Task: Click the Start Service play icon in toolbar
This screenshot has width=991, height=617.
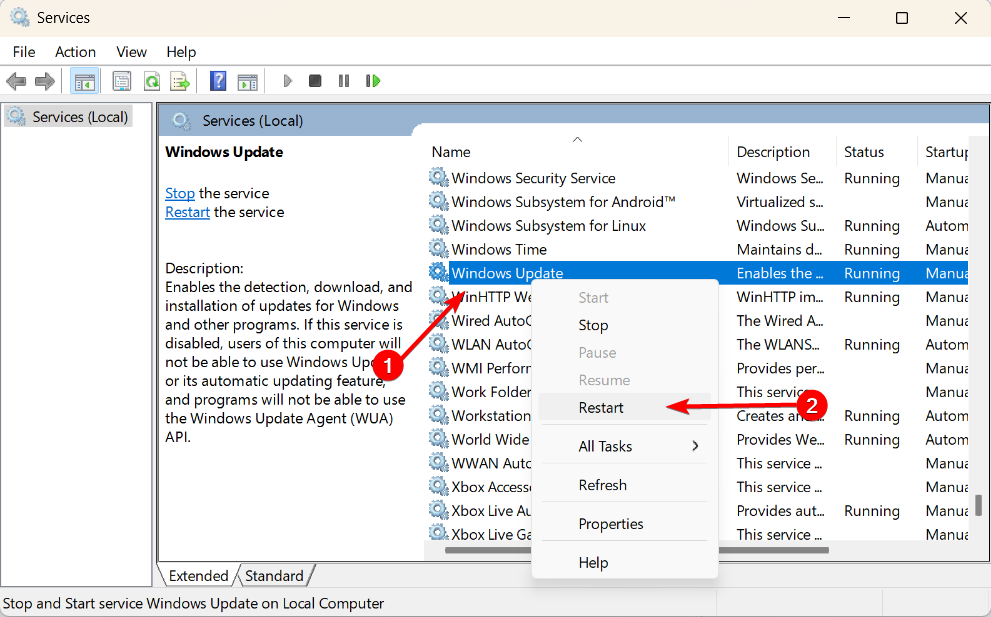Action: coord(288,81)
